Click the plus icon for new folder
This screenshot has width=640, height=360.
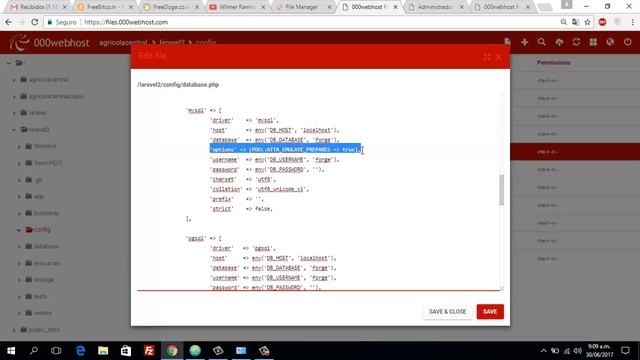524,42
